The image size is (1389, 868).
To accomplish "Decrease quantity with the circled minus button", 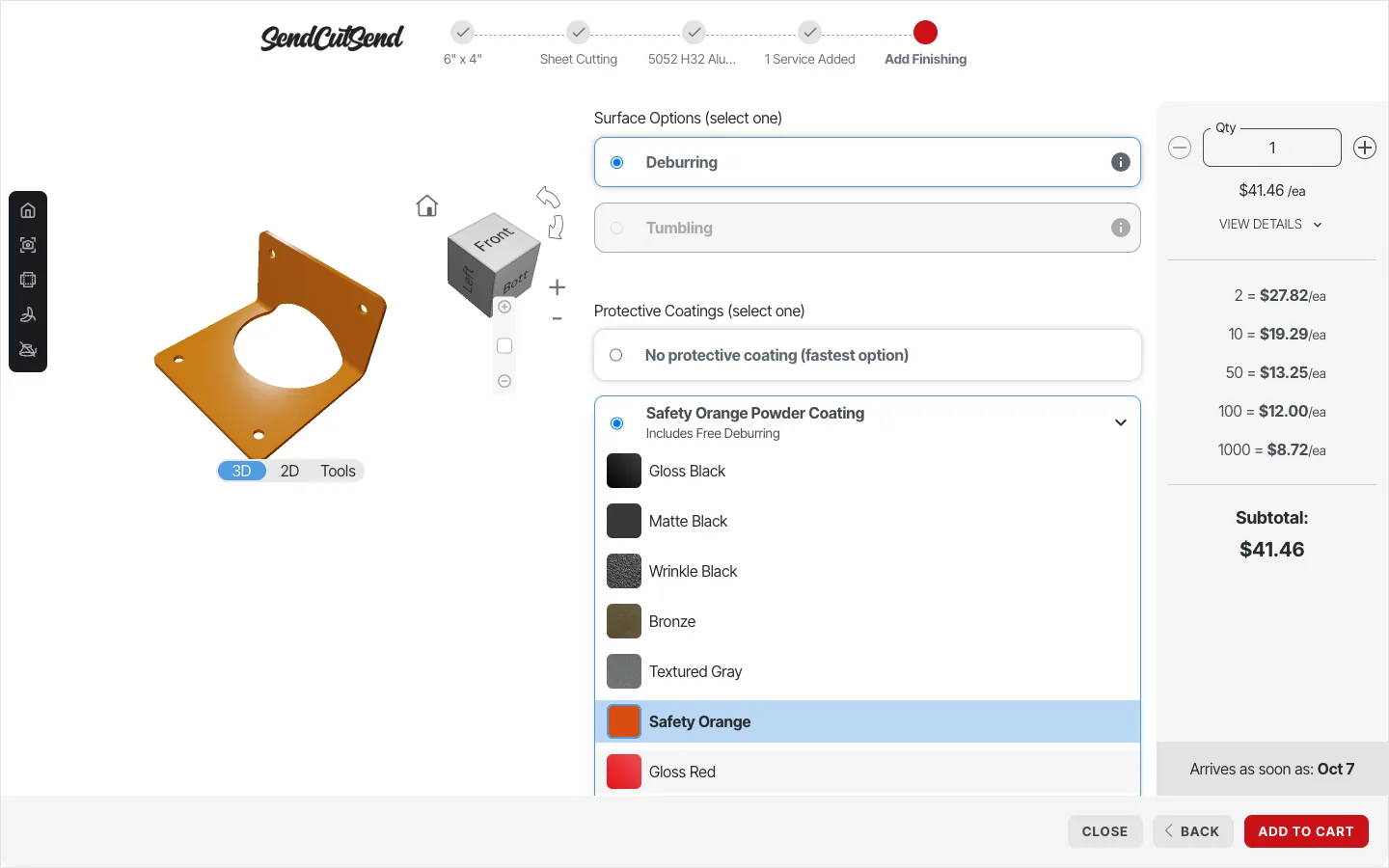I will click(1180, 148).
